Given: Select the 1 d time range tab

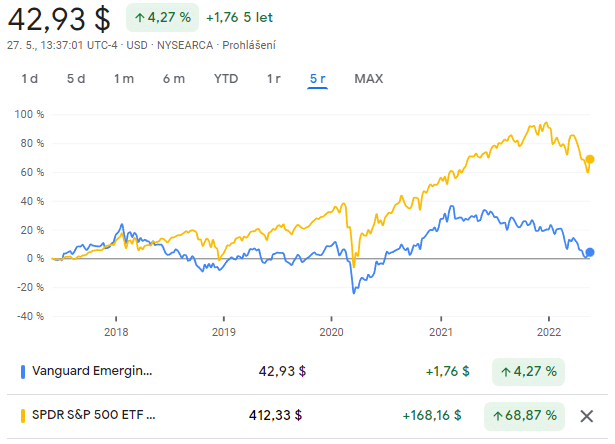Looking at the screenshot, I should tap(29, 79).
